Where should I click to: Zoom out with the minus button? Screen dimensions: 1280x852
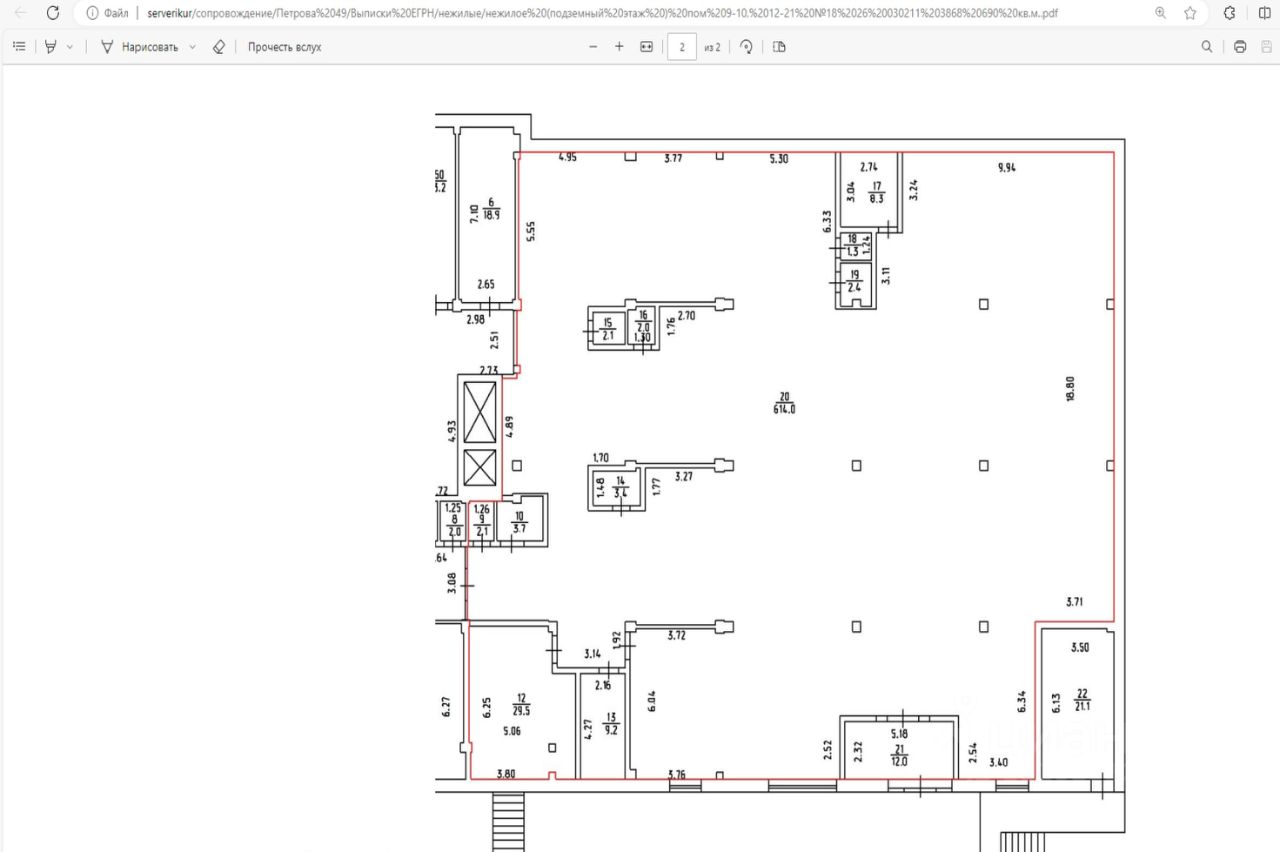593,47
